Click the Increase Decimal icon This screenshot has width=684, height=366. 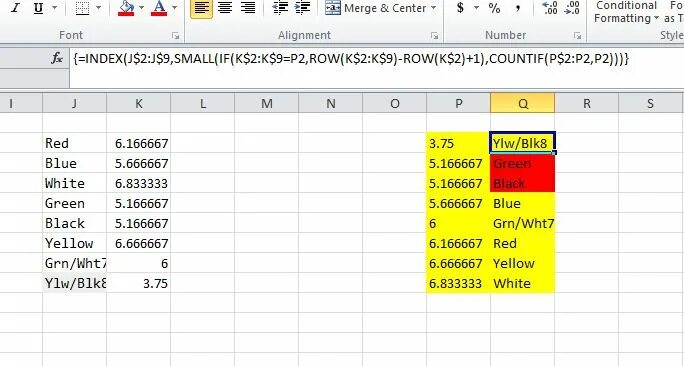tap(549, 8)
